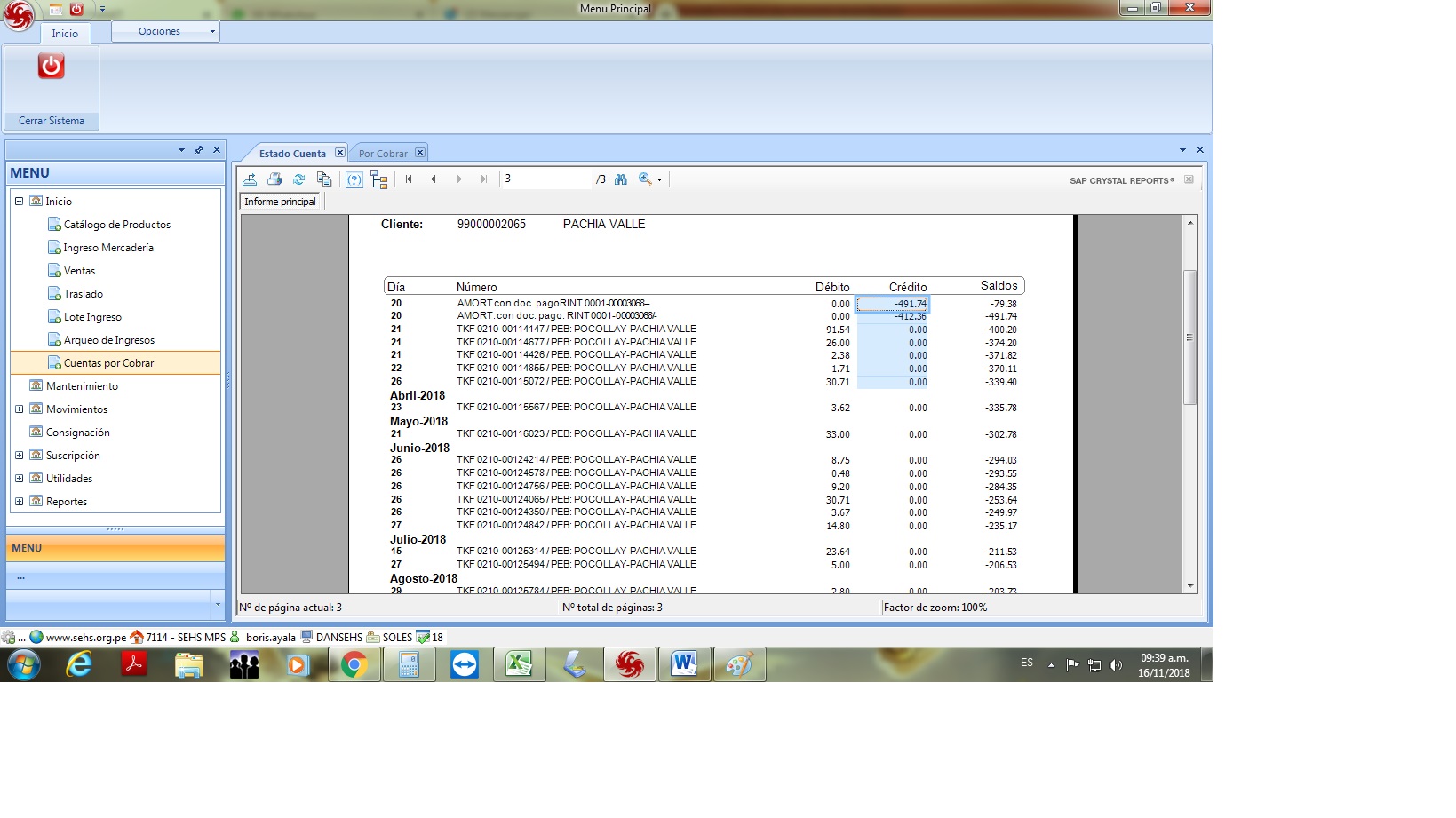Refresh the report data
This screenshot has width=1456, height=818.
[x=299, y=179]
